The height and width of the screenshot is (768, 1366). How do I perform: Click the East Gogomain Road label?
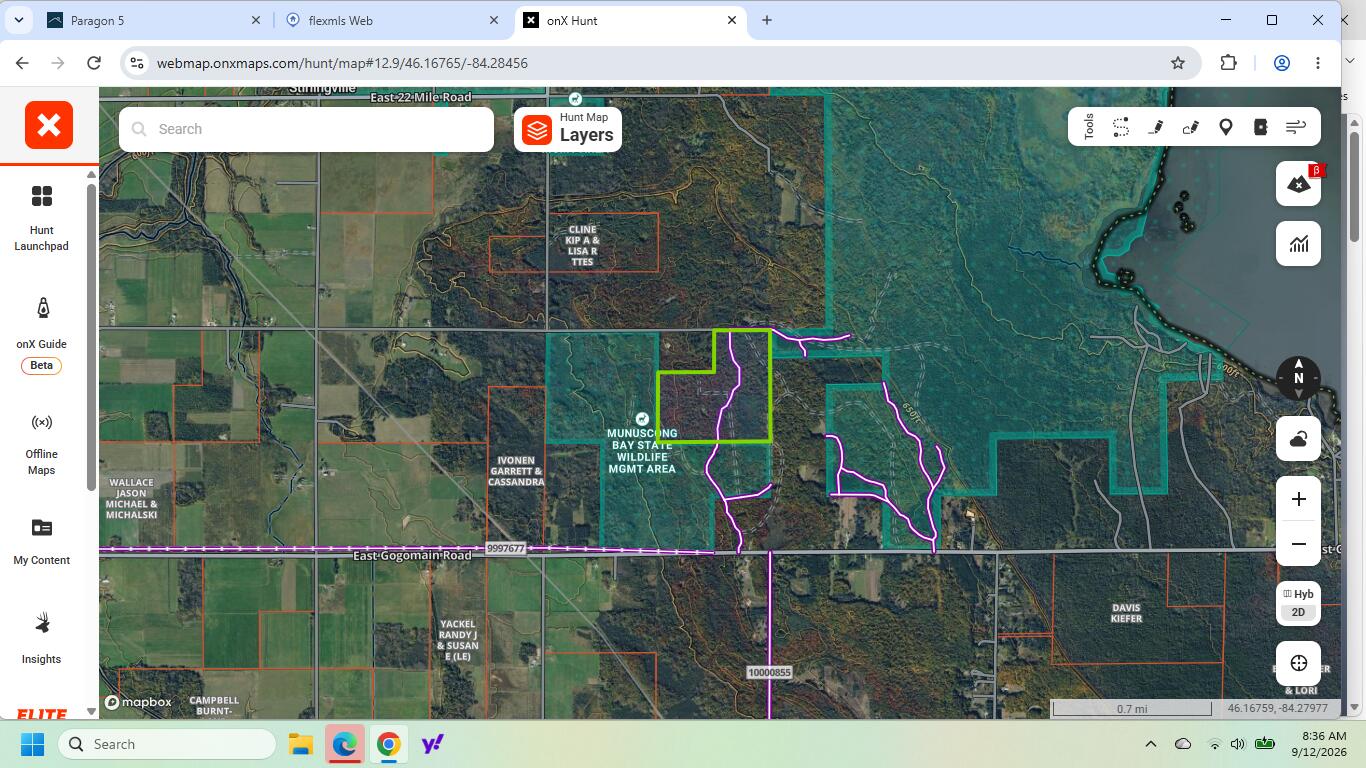click(x=412, y=555)
